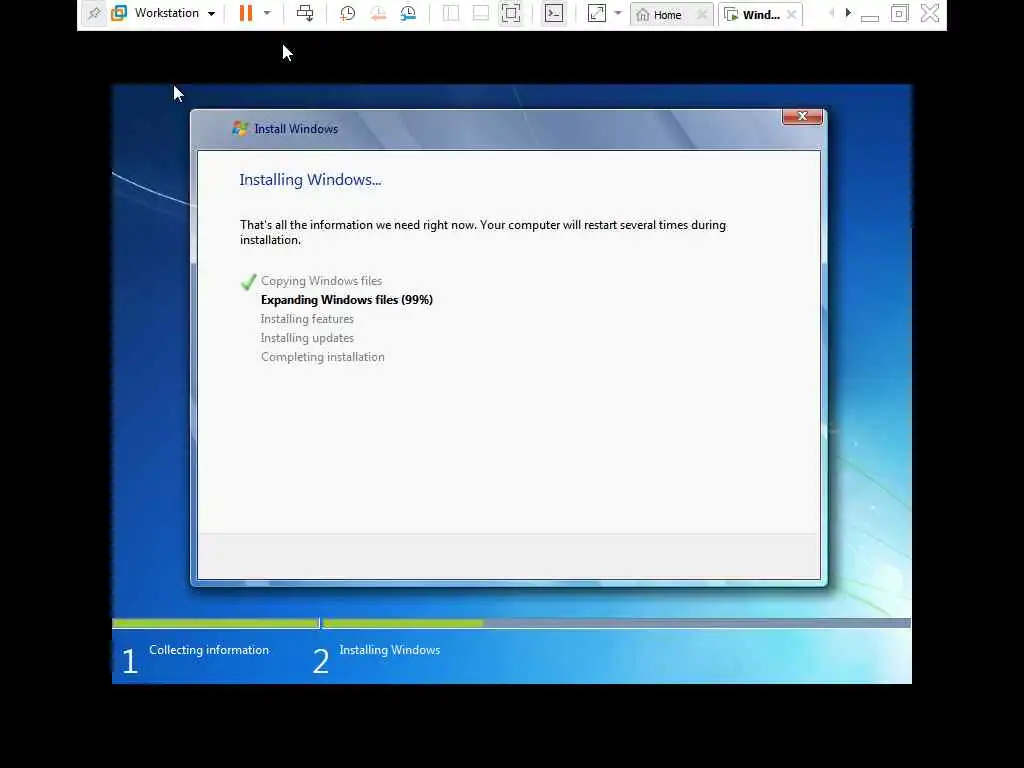Viewport: 1024px width, 768px height.
Task: Click the 'That's all the information' message text
Action: [x=483, y=232]
